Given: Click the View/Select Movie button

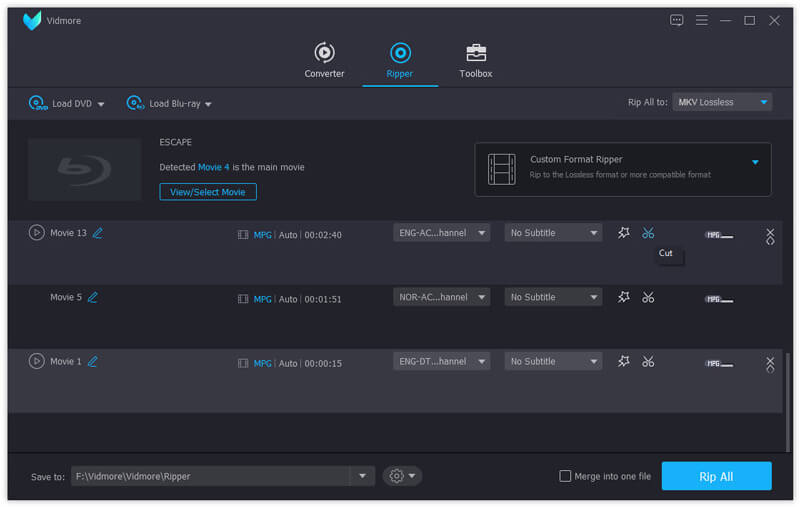Looking at the screenshot, I should point(208,191).
